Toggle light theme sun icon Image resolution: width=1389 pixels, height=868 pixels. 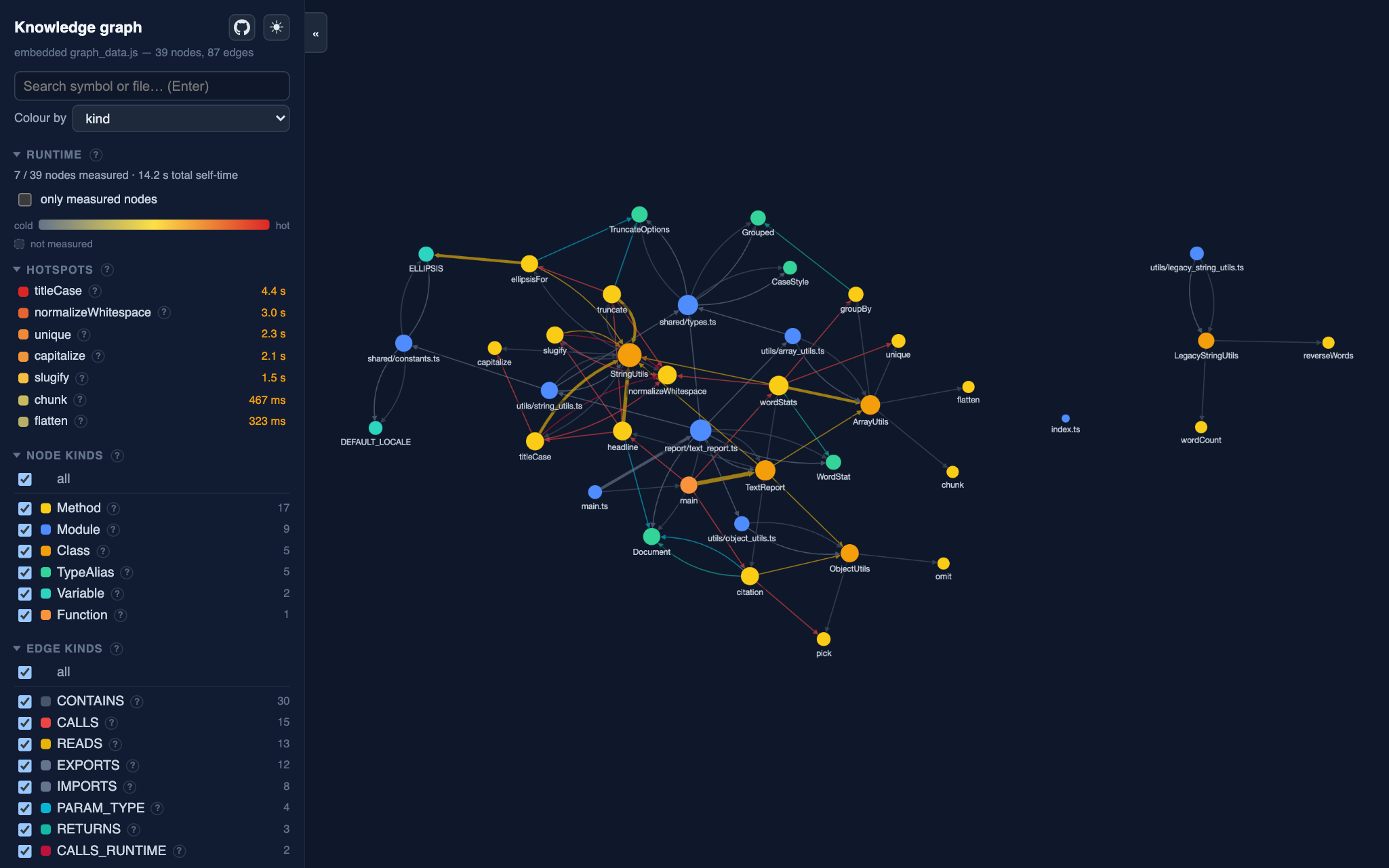(x=276, y=28)
